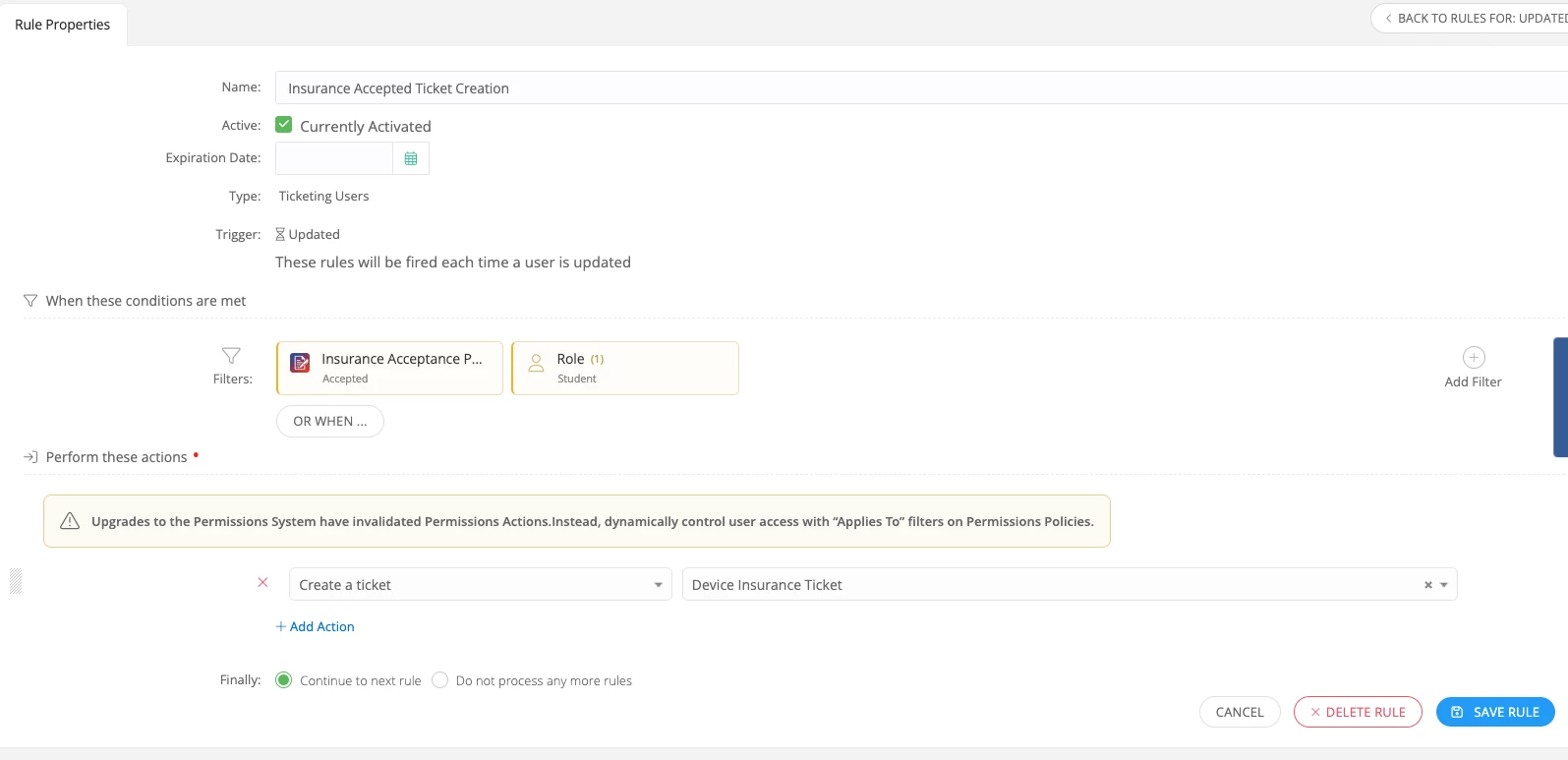
Task: Open the expiration date calendar picker
Action: 411,158
